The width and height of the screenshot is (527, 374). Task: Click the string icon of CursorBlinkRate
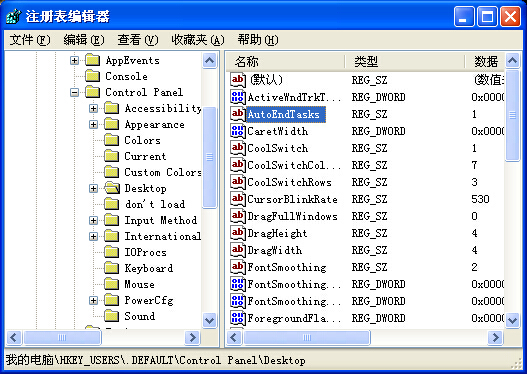(x=238, y=199)
